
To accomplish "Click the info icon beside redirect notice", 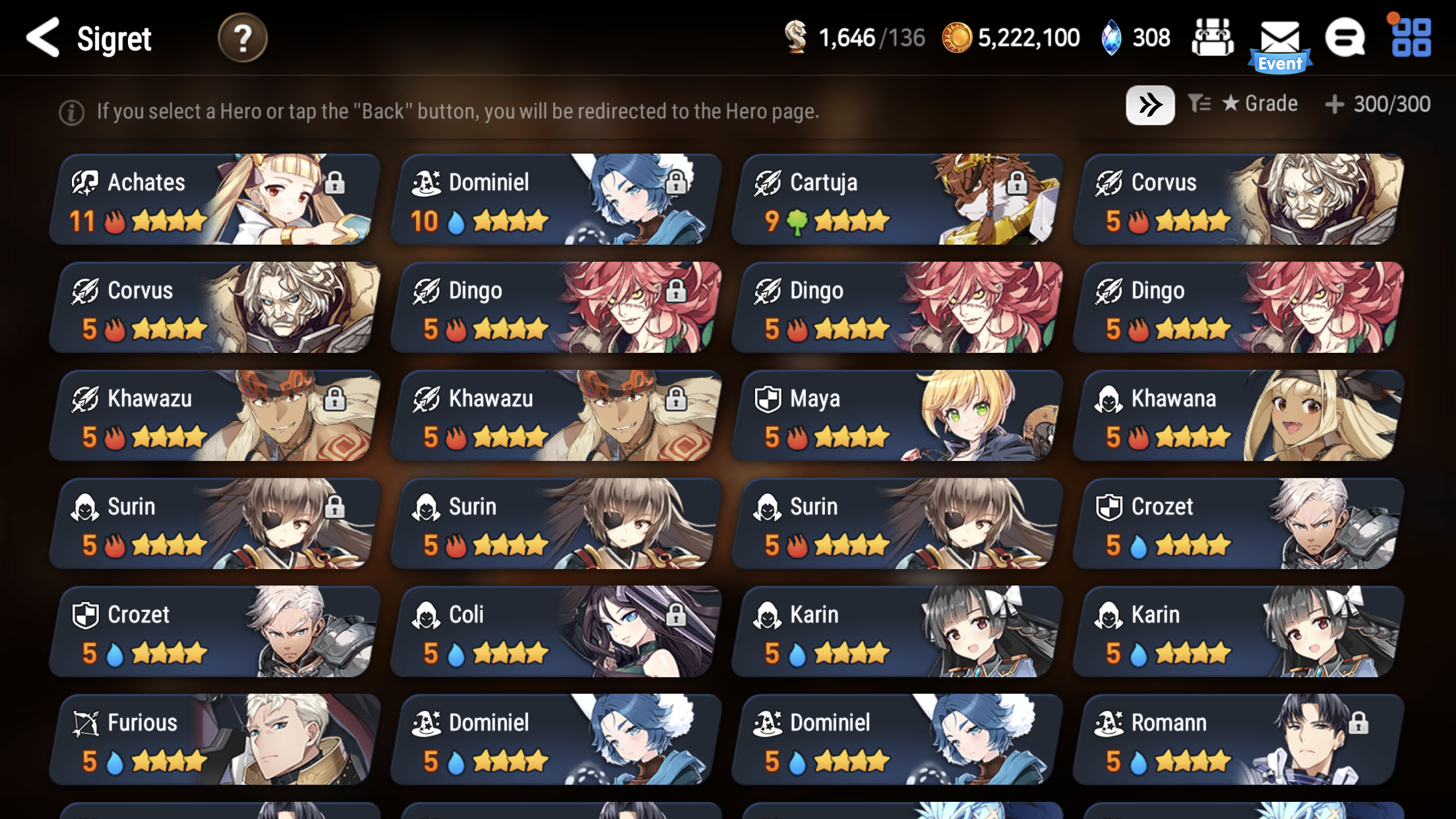I will click(71, 113).
